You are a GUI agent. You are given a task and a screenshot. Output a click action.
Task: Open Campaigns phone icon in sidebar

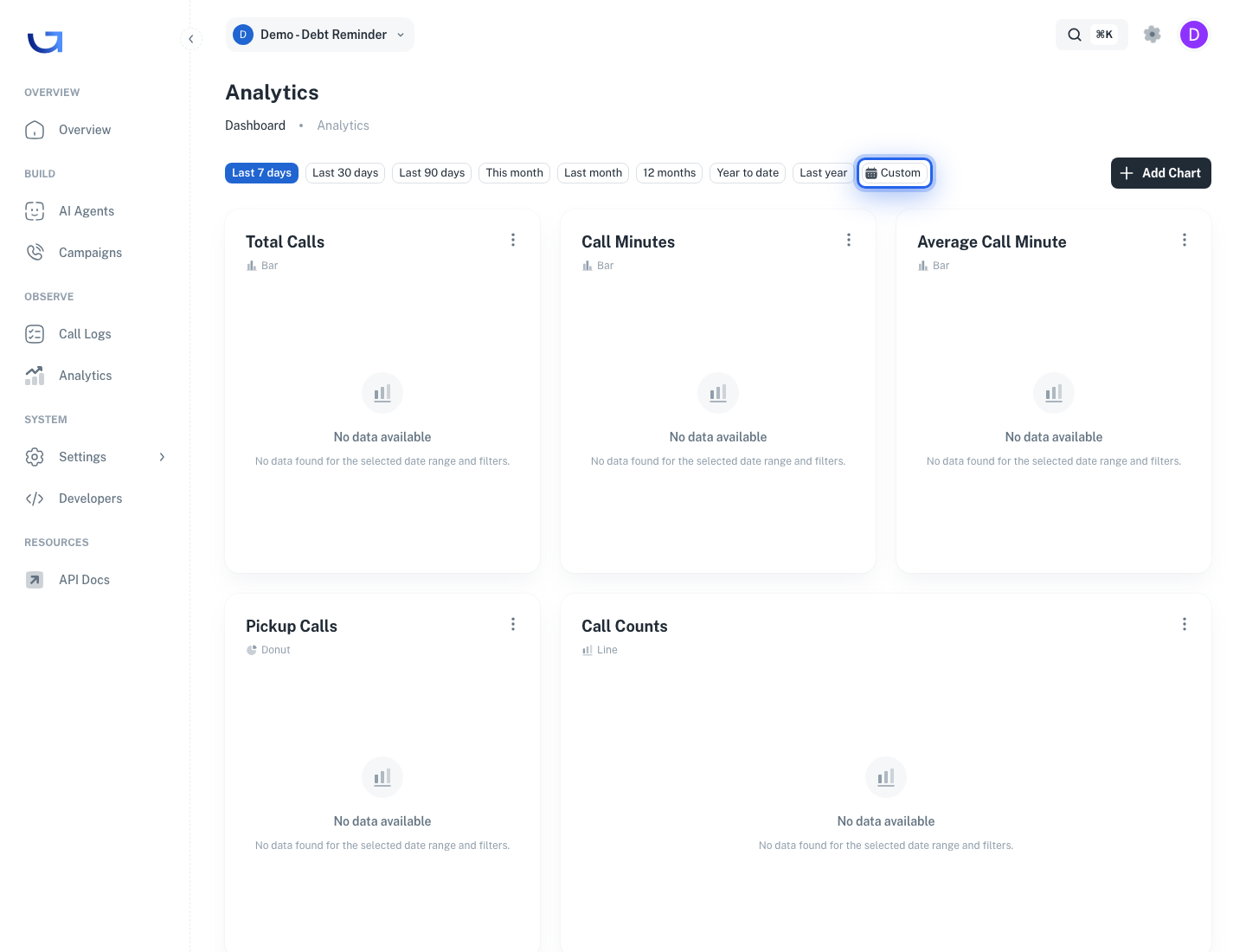coord(35,253)
